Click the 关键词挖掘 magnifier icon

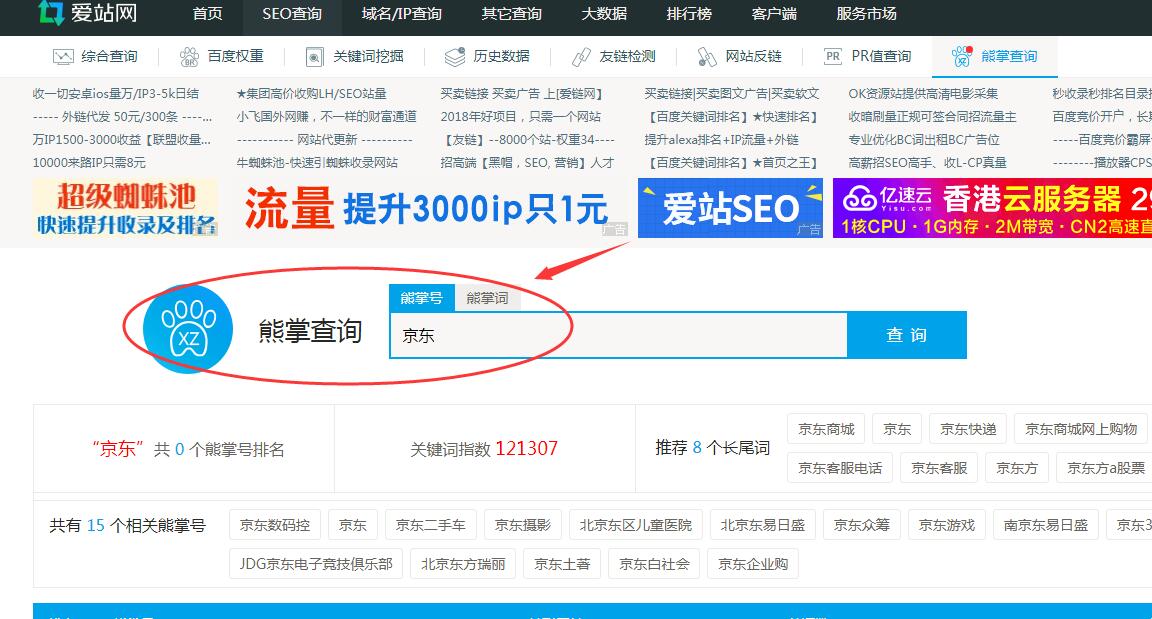tap(314, 57)
